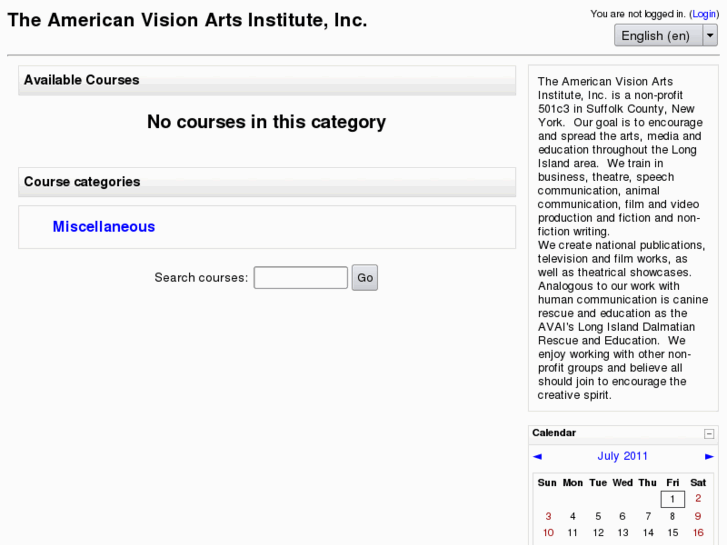The image size is (727, 545).
Task: Collapse the Calendar block with minus icon
Action: point(709,434)
